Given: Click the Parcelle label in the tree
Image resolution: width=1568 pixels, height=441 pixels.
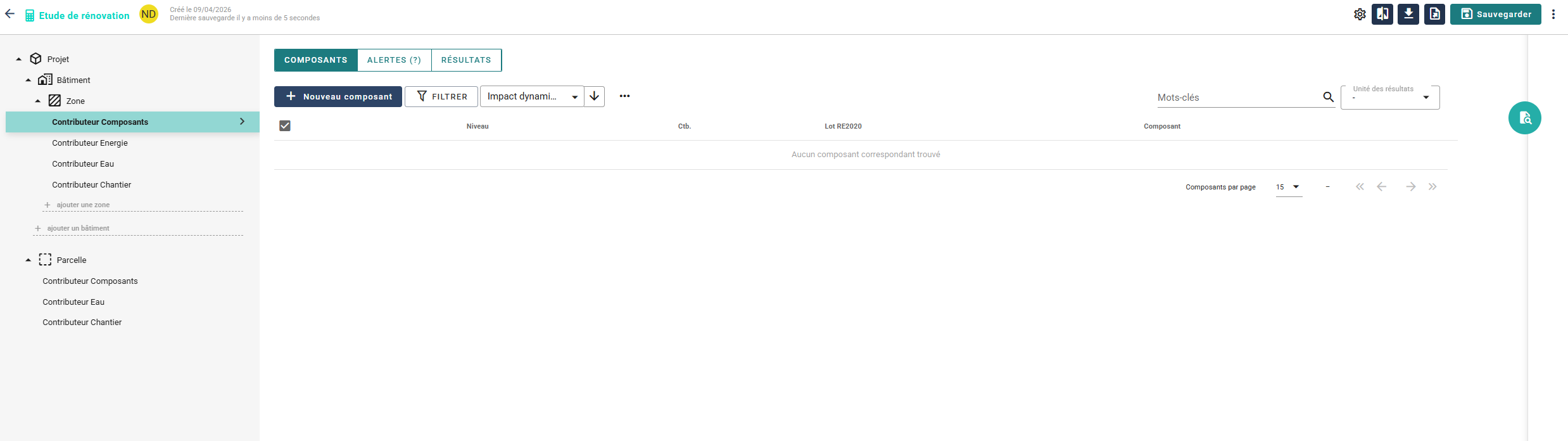Looking at the screenshot, I should [x=72, y=260].
